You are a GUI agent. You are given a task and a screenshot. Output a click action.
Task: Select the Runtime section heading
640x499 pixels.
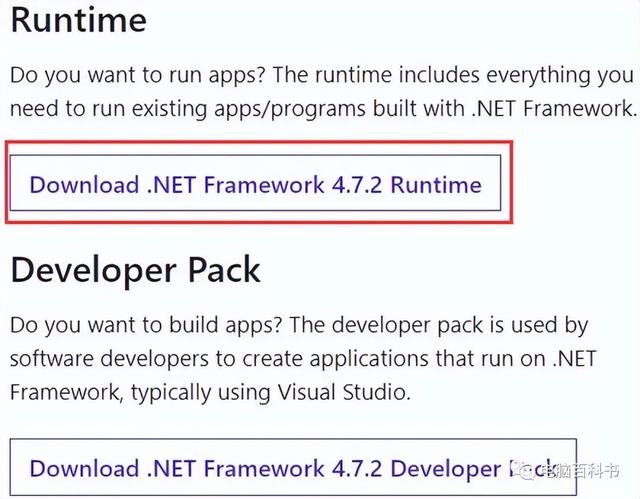pyautogui.click(x=79, y=19)
